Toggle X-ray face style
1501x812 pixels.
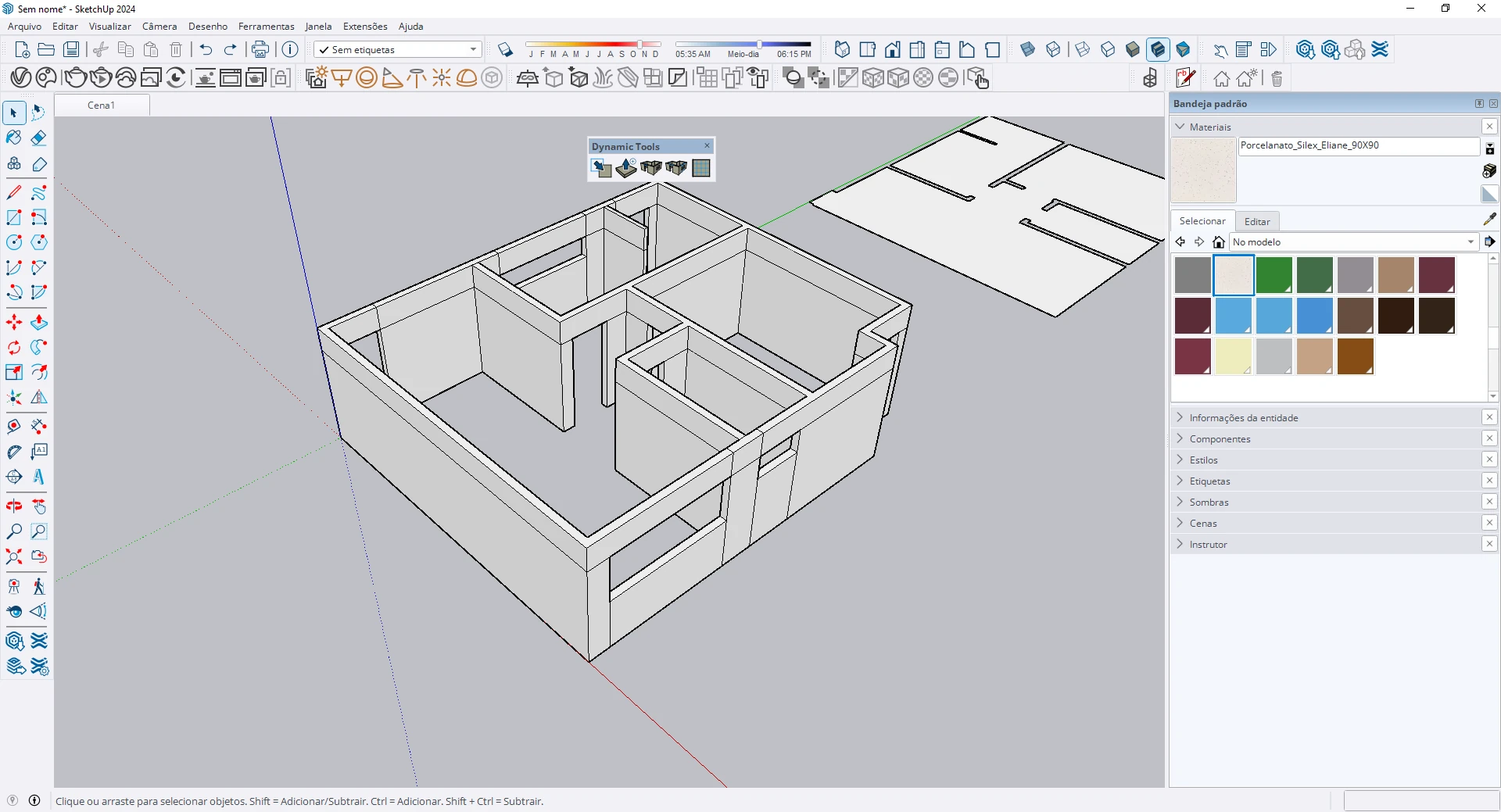point(1028,49)
